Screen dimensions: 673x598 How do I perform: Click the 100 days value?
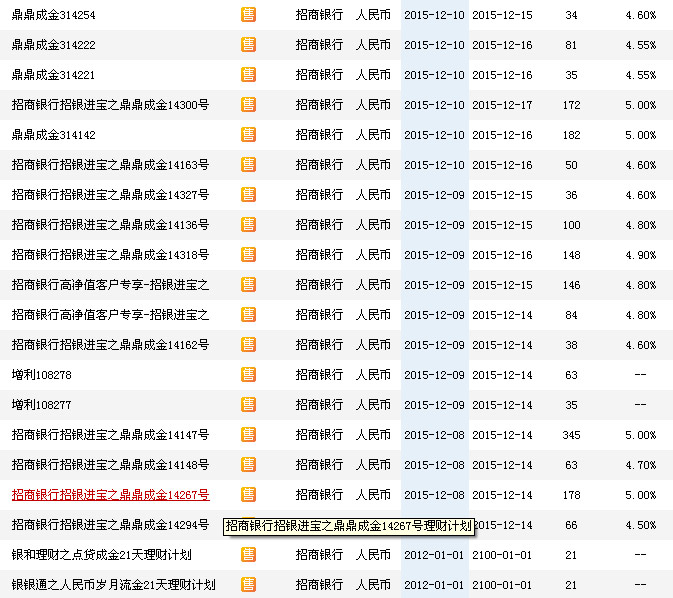[571, 225]
